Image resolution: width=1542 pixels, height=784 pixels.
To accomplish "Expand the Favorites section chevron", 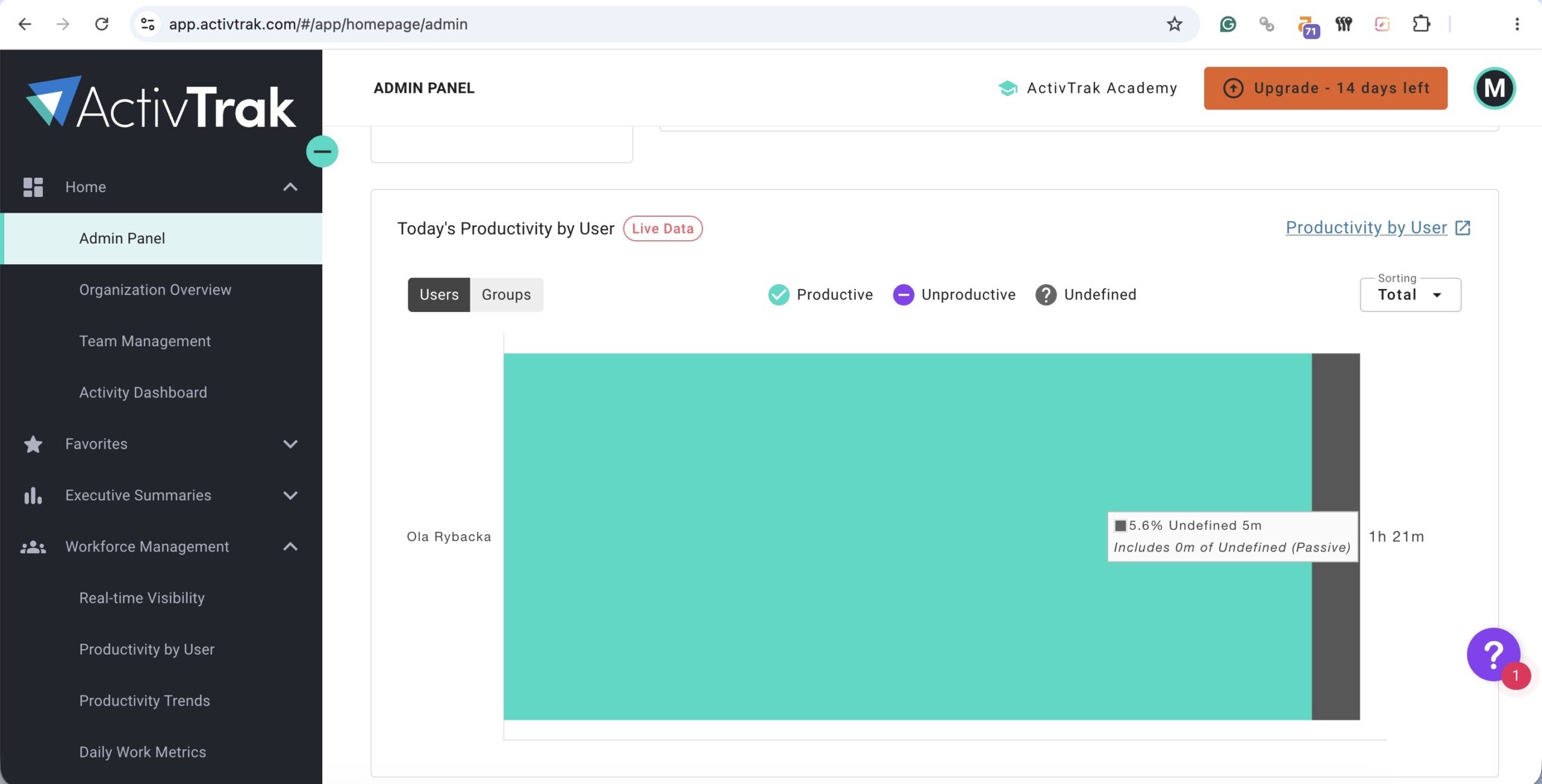I will [290, 444].
